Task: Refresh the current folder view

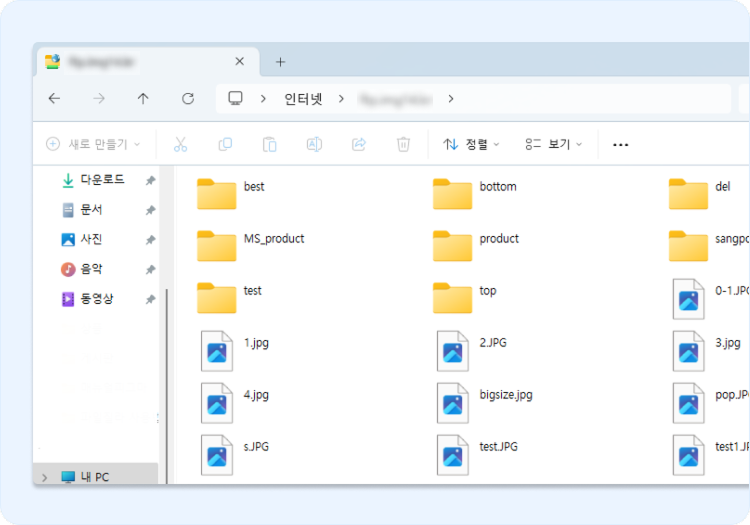Action: point(188,98)
